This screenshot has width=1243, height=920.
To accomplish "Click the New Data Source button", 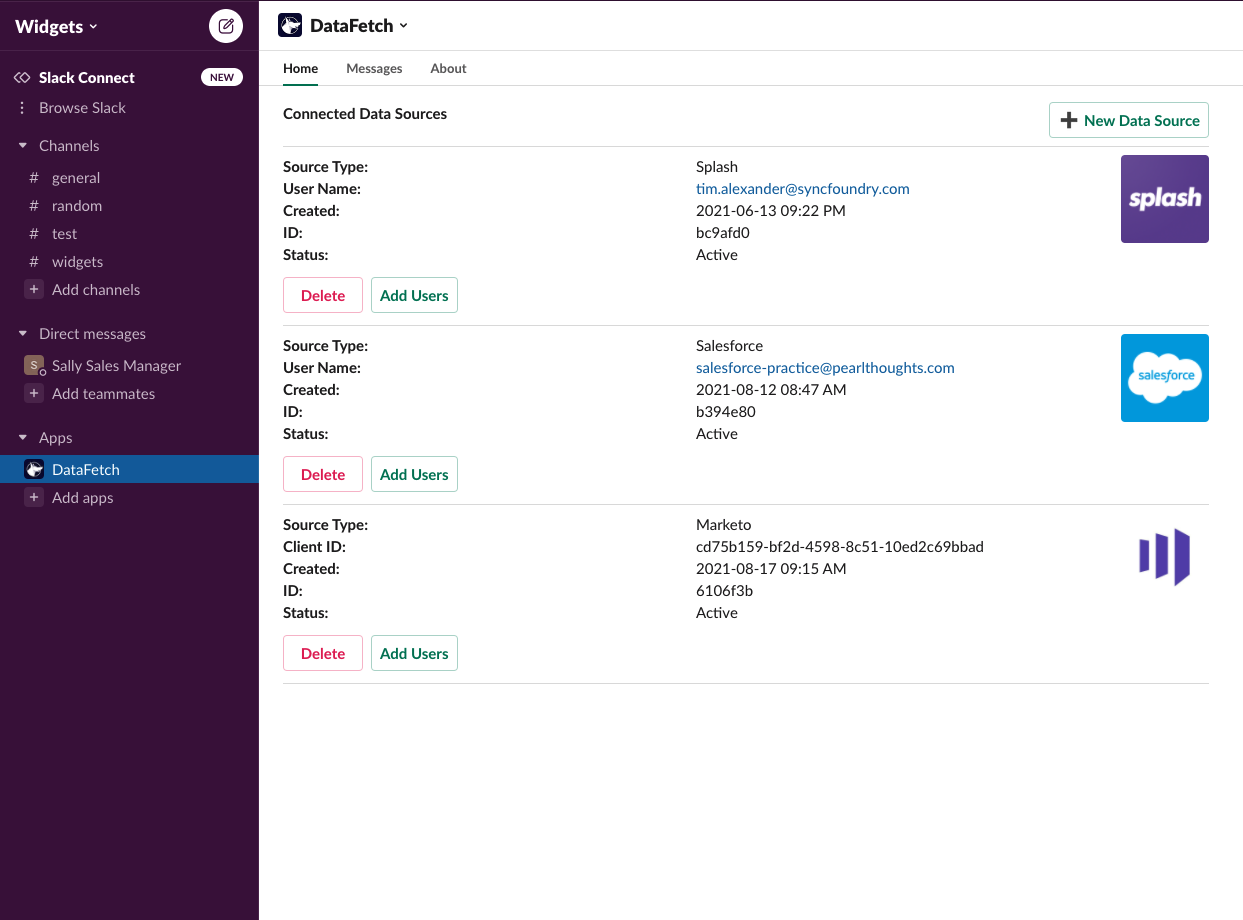I will coord(1128,120).
